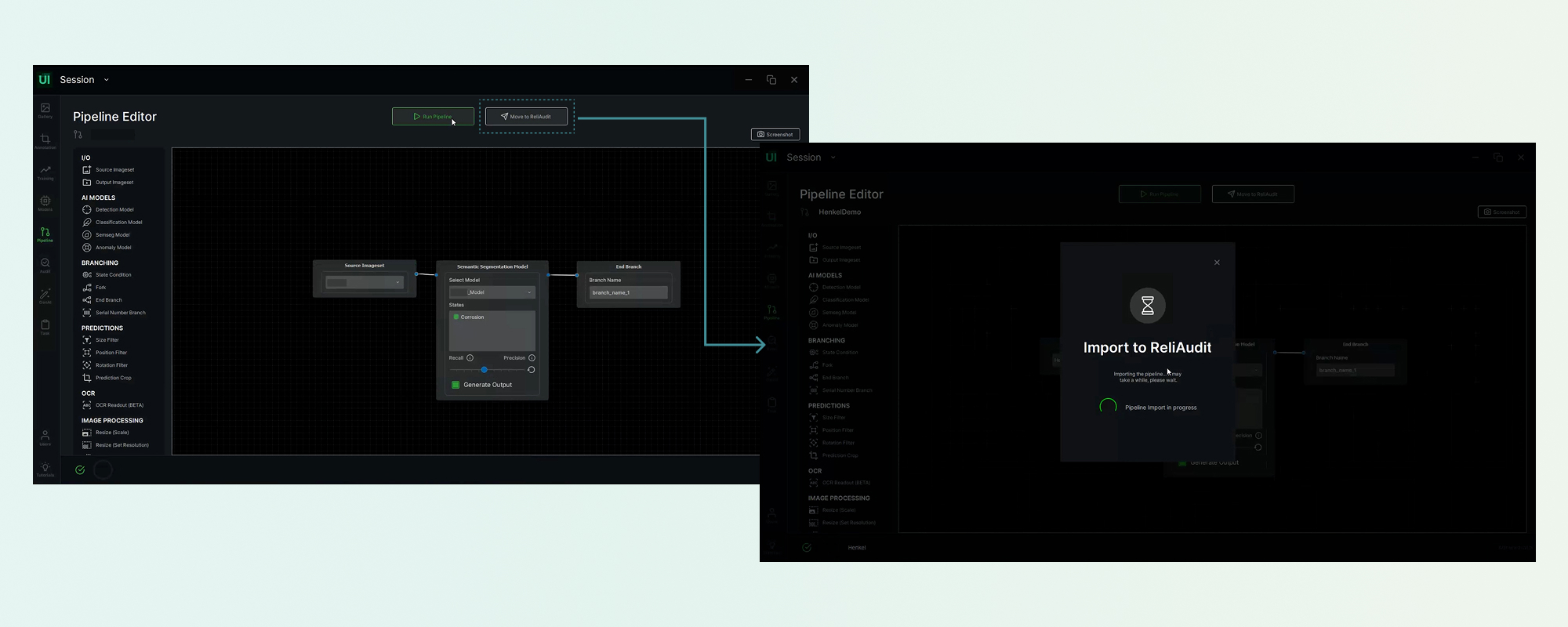Pick State Condition node in left palette

(107, 275)
